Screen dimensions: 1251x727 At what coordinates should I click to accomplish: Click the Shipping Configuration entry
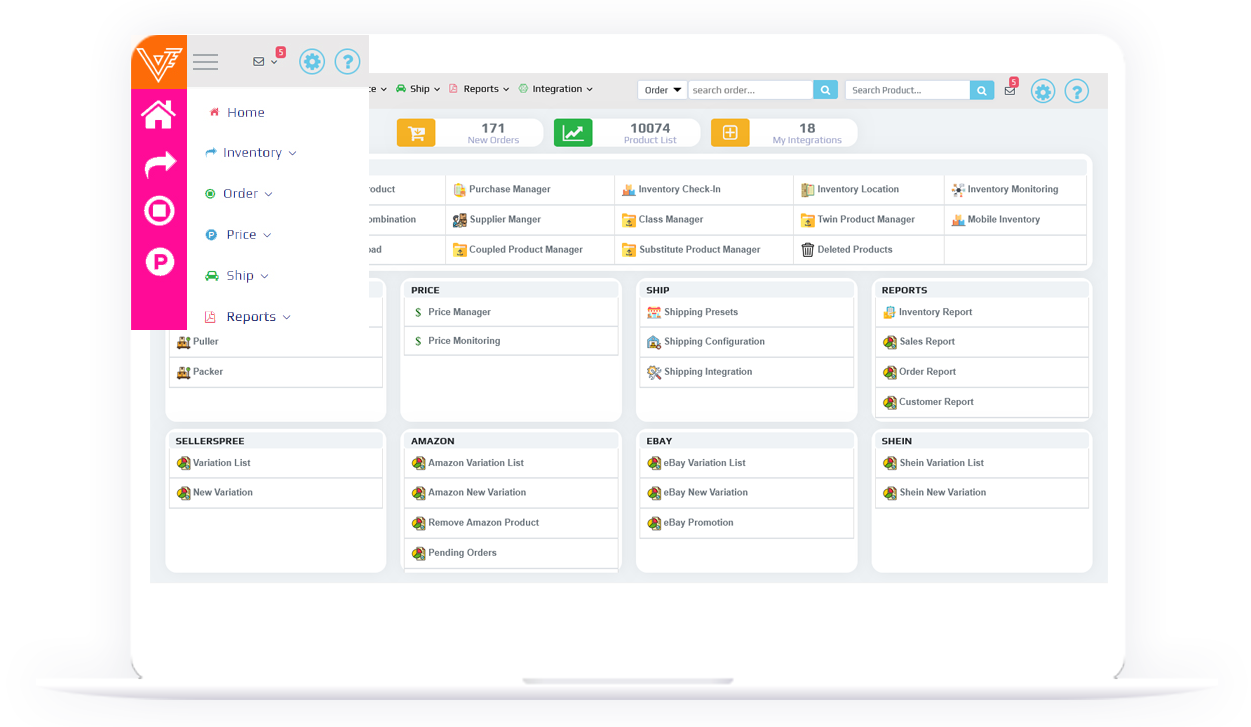pyautogui.click(x=712, y=341)
